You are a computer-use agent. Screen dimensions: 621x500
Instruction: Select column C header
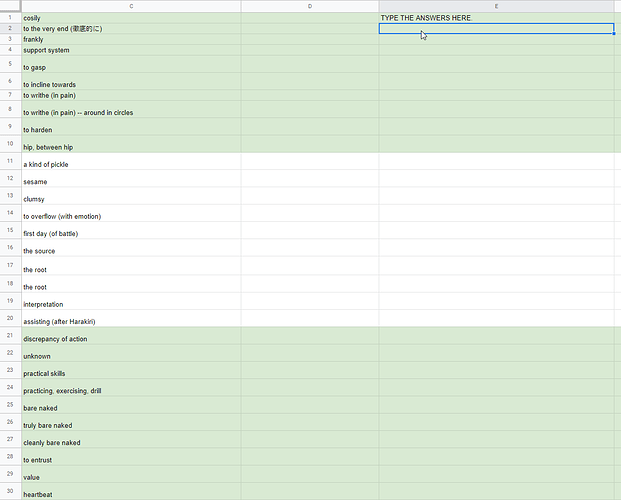pyautogui.click(x=131, y=6)
